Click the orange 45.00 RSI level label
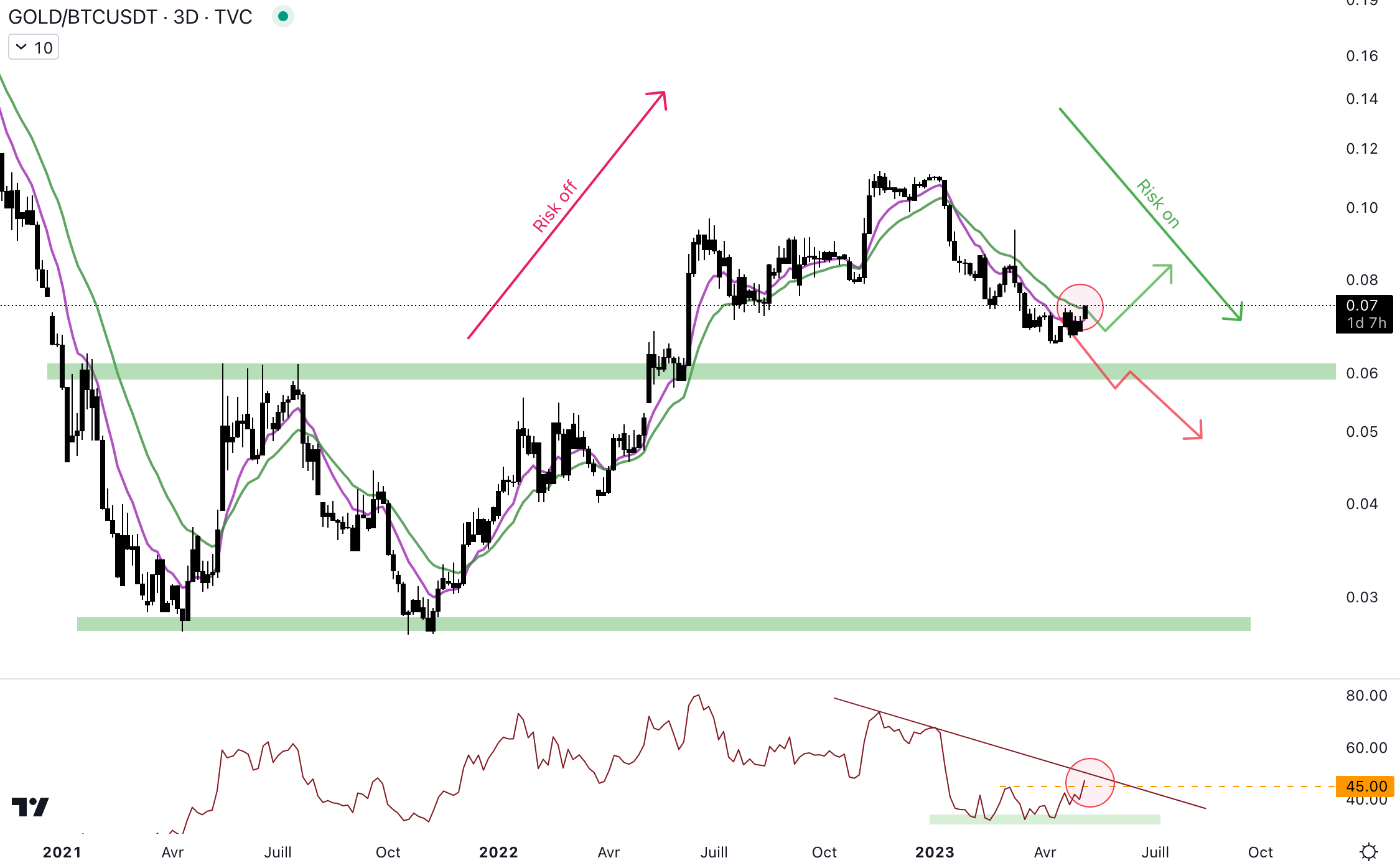The width and height of the screenshot is (1400, 868). pyautogui.click(x=1365, y=786)
